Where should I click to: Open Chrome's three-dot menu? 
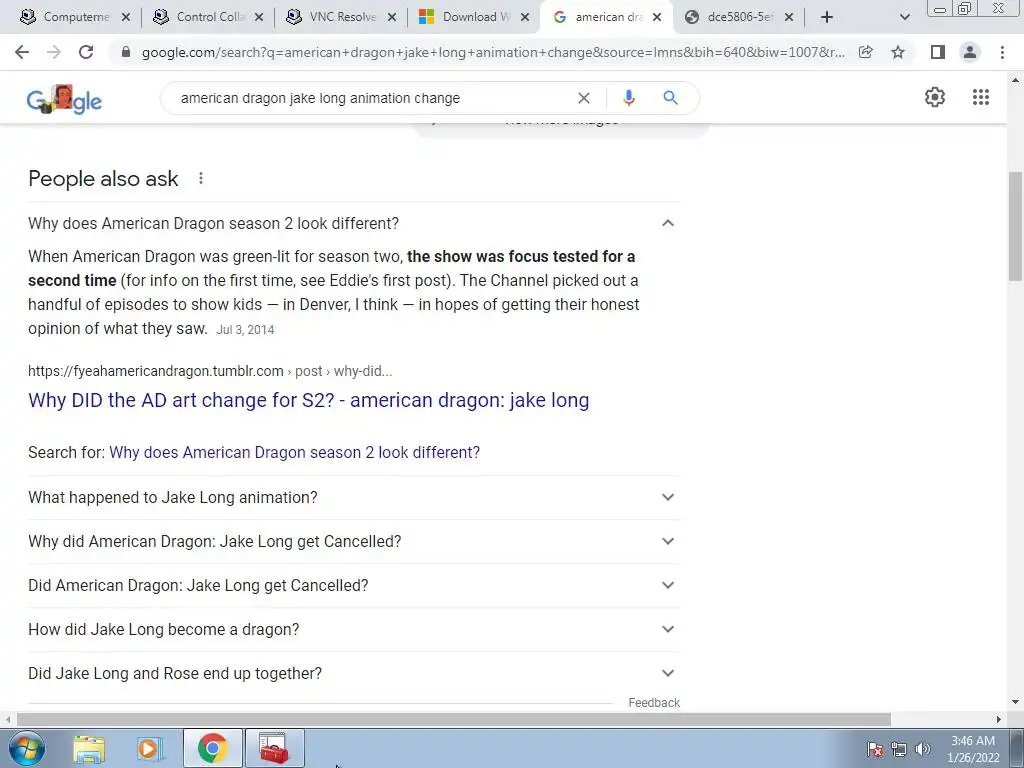[x=1002, y=52]
